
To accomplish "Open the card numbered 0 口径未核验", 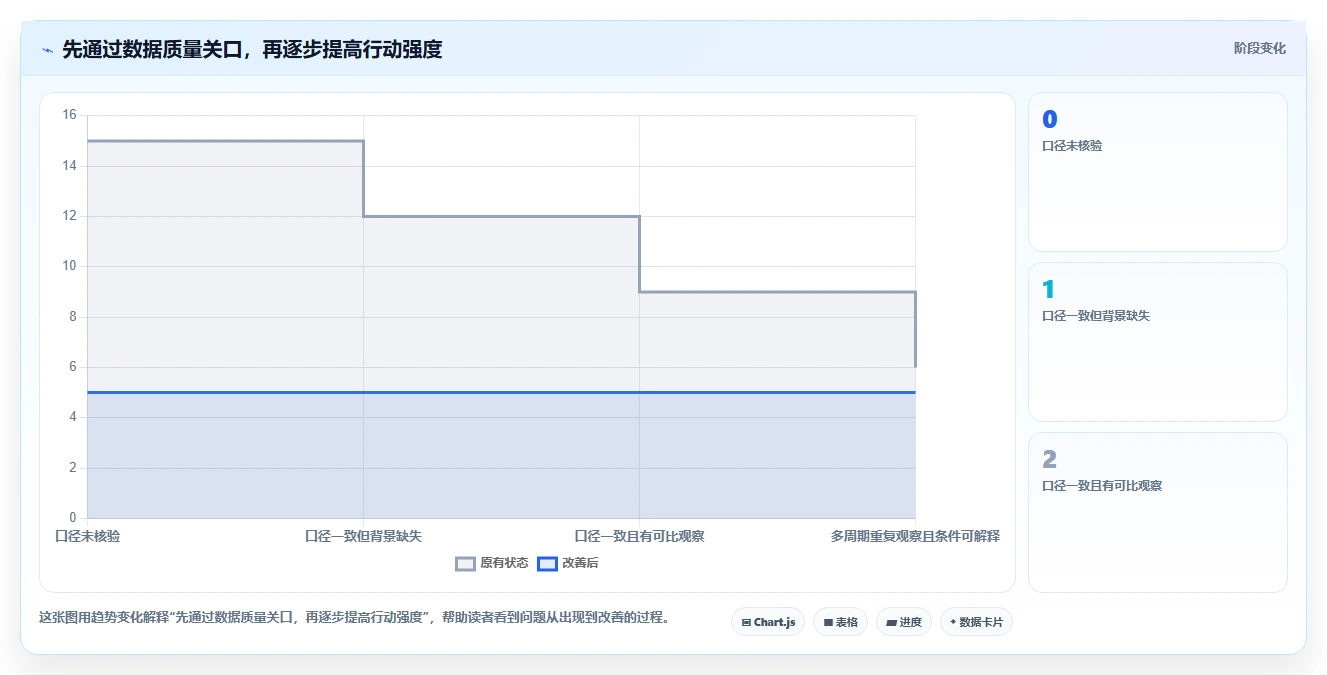I will pyautogui.click(x=1158, y=172).
